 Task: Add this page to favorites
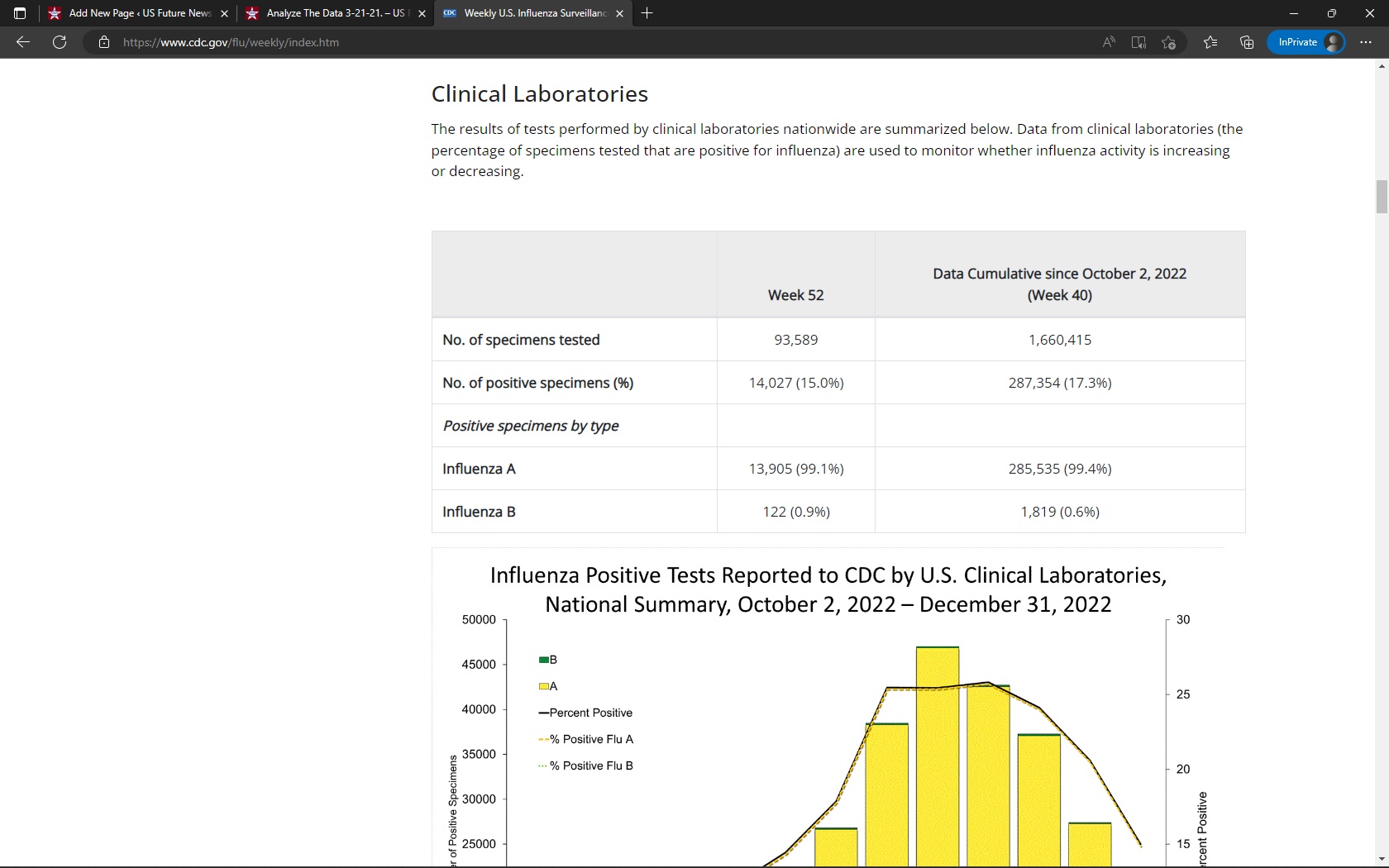point(1168,42)
